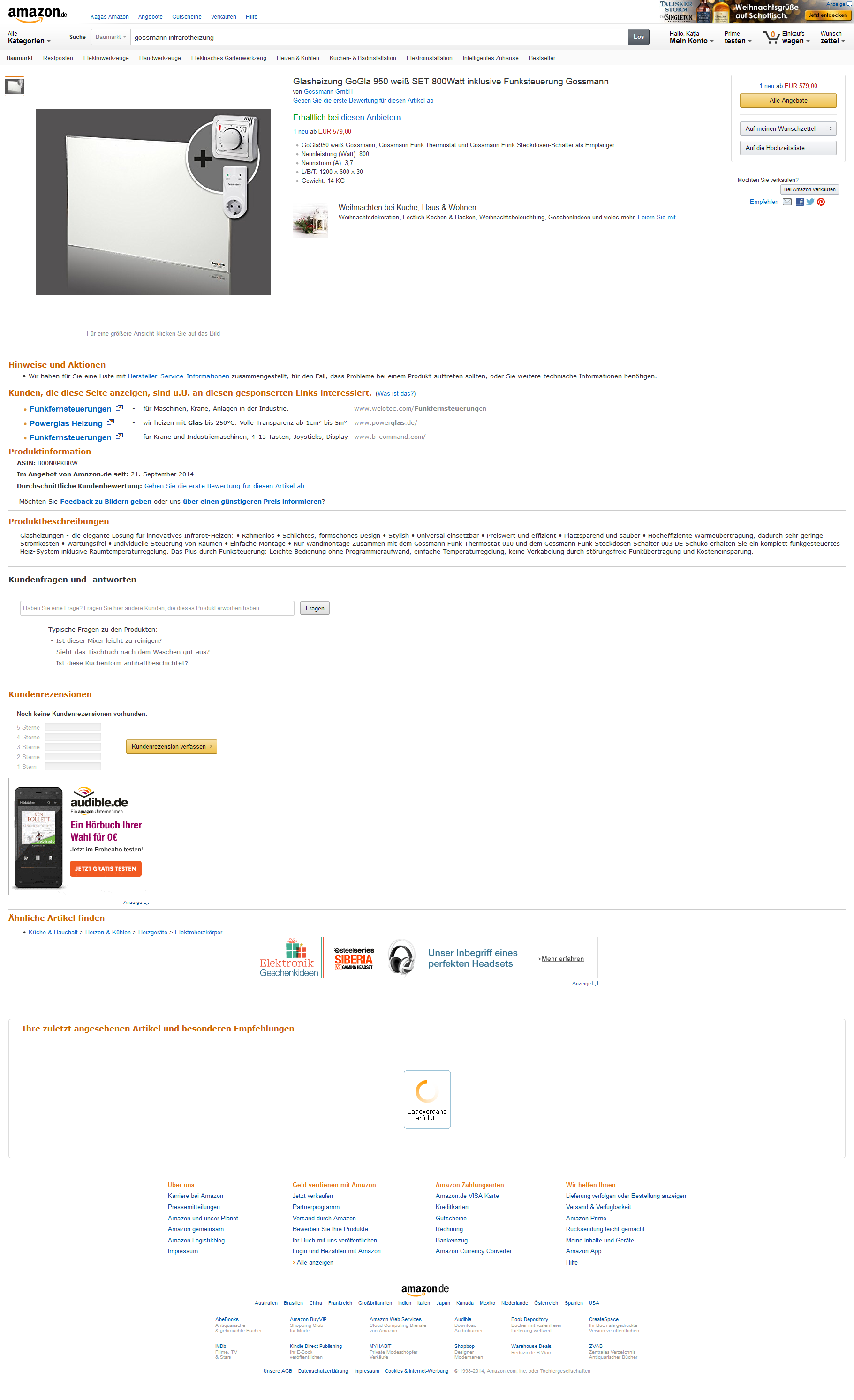Open the shopping cart icon
Screen dimensions: 854x1400
771,38
